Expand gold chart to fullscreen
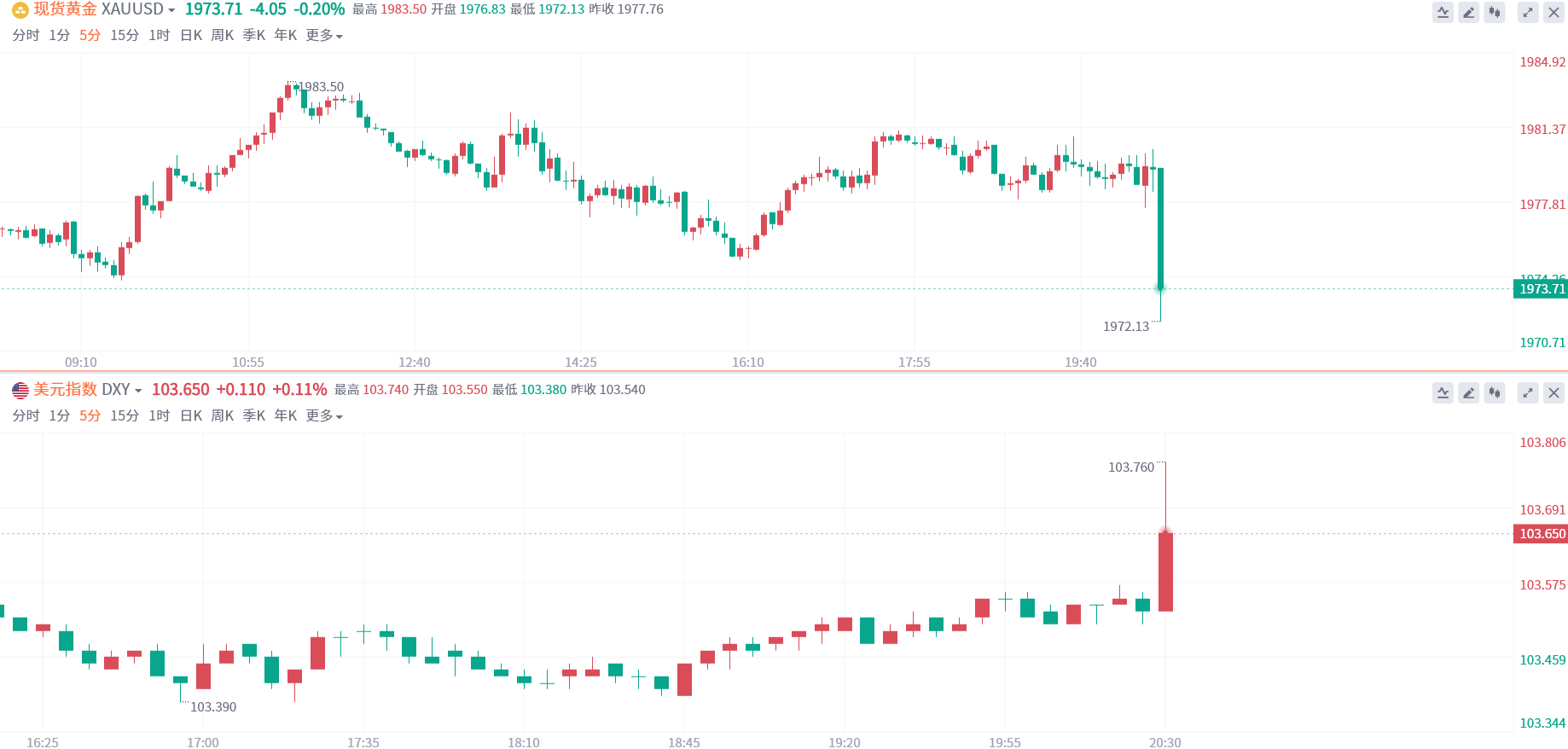 click(1528, 13)
